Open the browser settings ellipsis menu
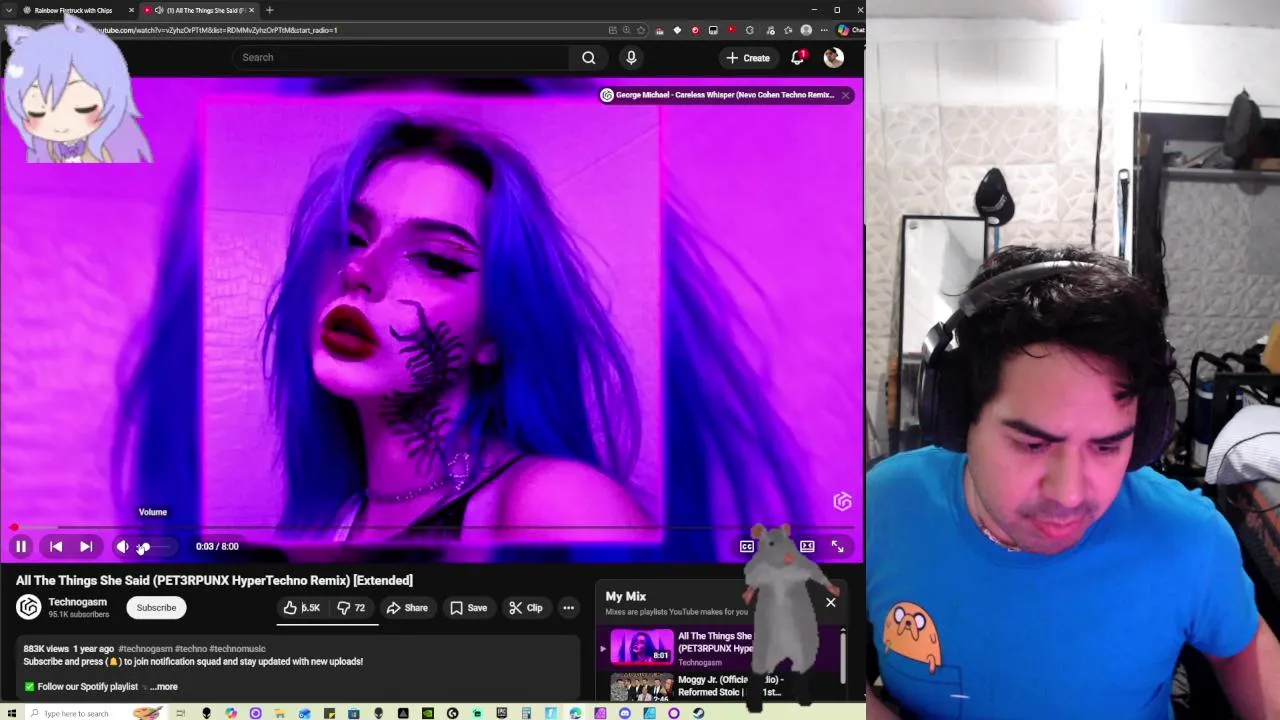This screenshot has height=720, width=1280. pyautogui.click(x=824, y=30)
